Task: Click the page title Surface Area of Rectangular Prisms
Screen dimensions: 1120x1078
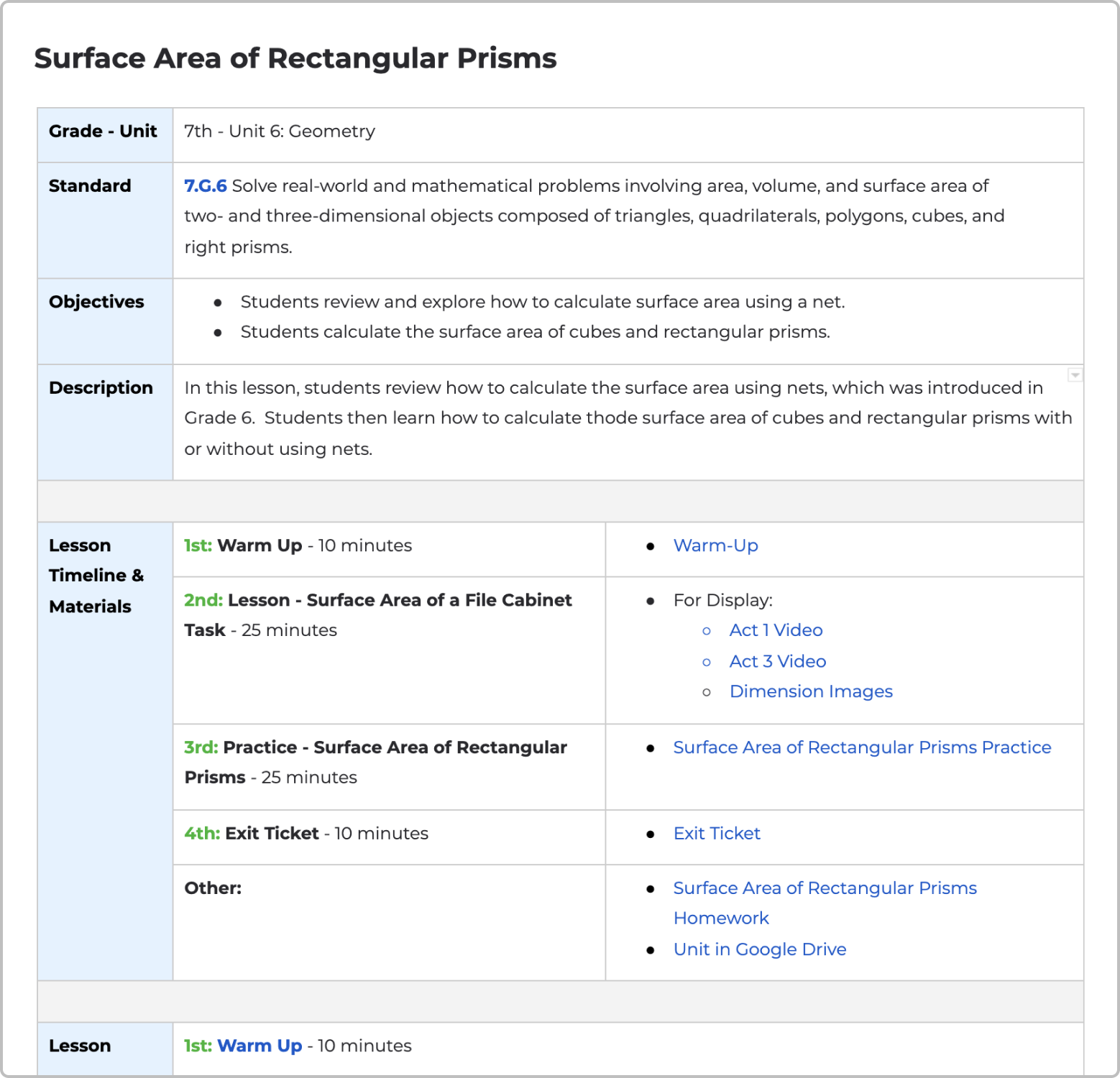Action: coord(295,58)
